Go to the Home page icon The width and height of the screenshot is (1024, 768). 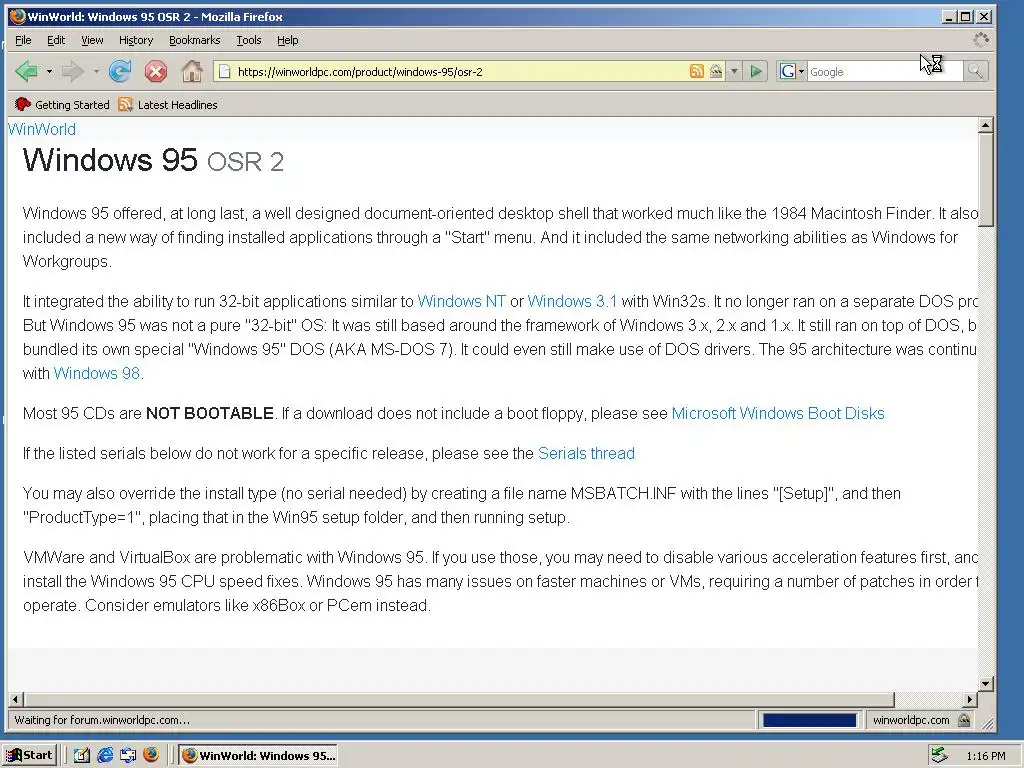point(191,71)
